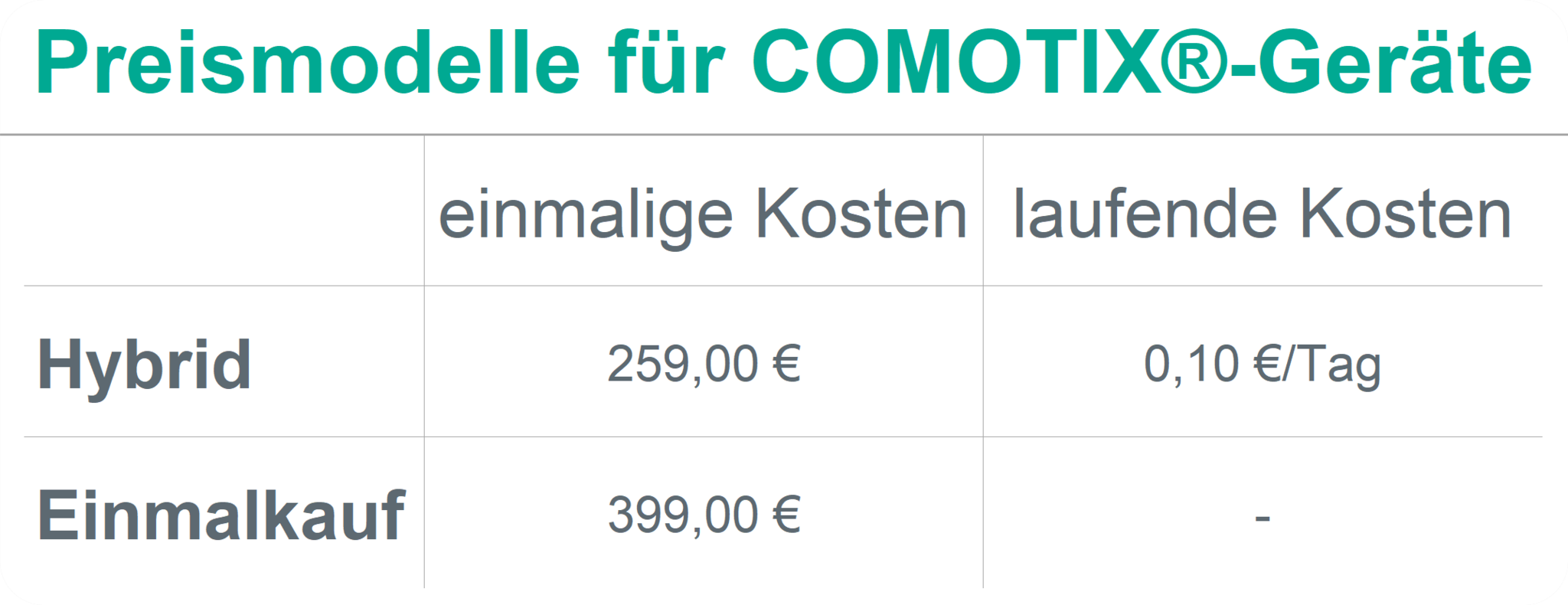The height and width of the screenshot is (605, 1568).
Task: Click the Hybrid row label
Action: 144,365
